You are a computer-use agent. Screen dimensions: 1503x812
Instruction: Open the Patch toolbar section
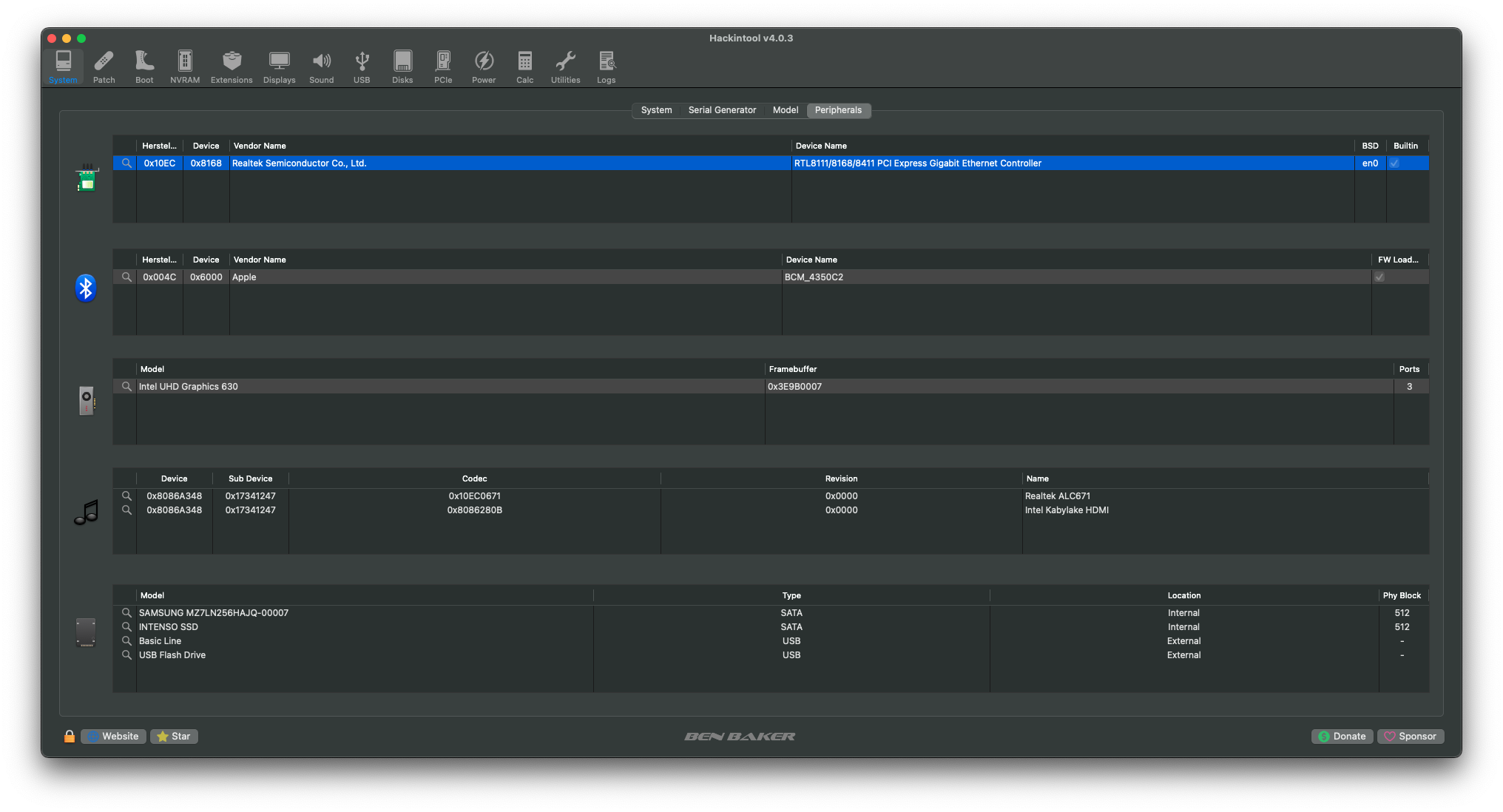click(104, 67)
